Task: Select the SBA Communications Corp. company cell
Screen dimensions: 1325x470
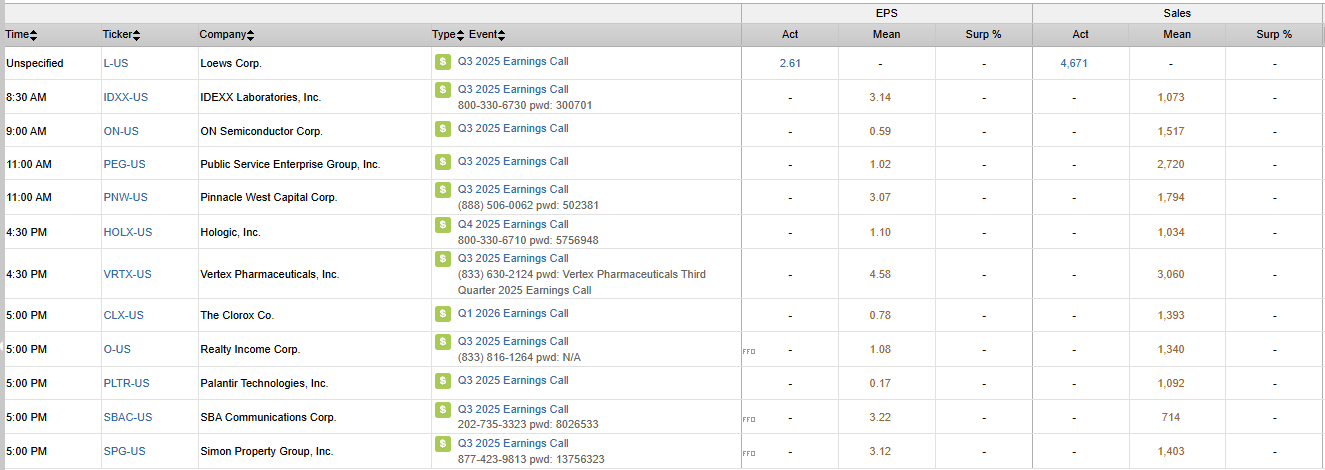Action: 268,417
